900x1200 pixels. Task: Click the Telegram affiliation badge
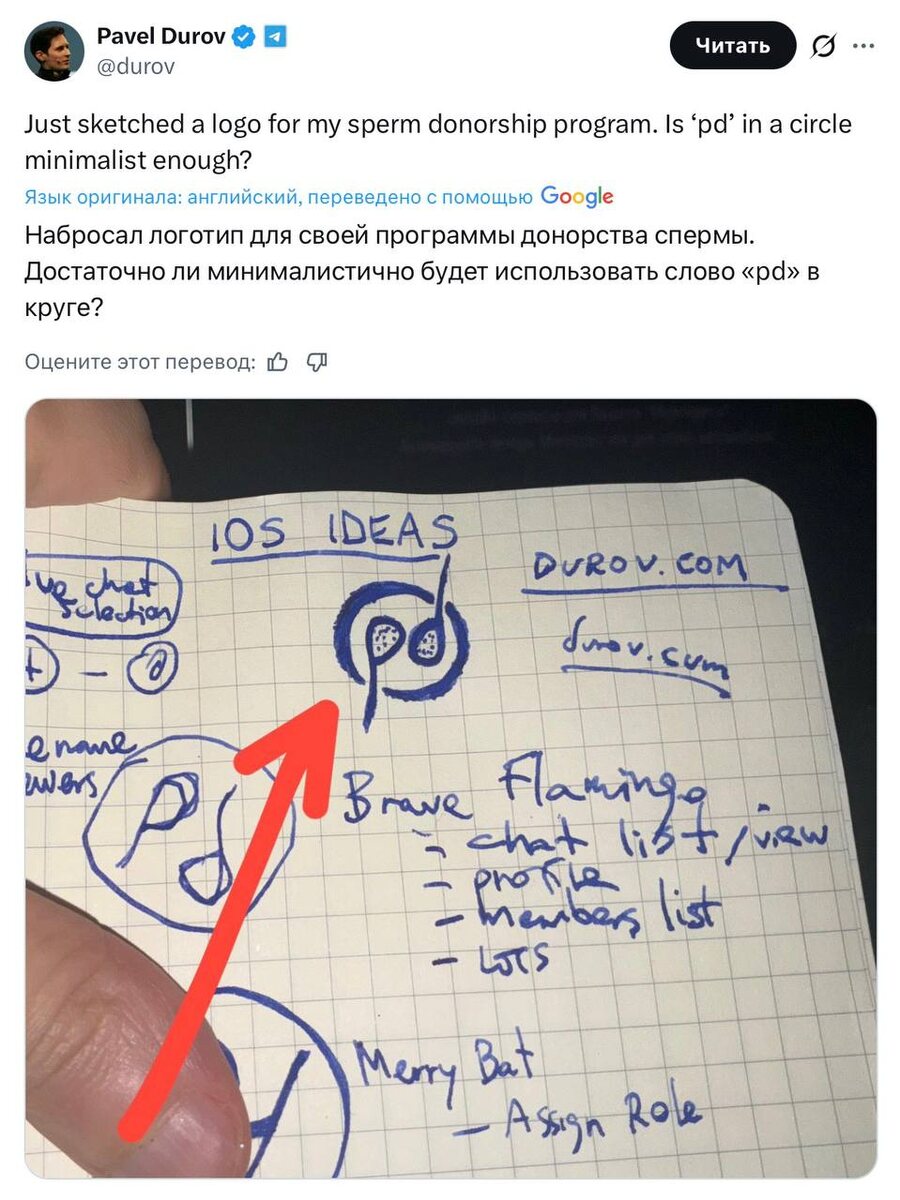pos(275,38)
